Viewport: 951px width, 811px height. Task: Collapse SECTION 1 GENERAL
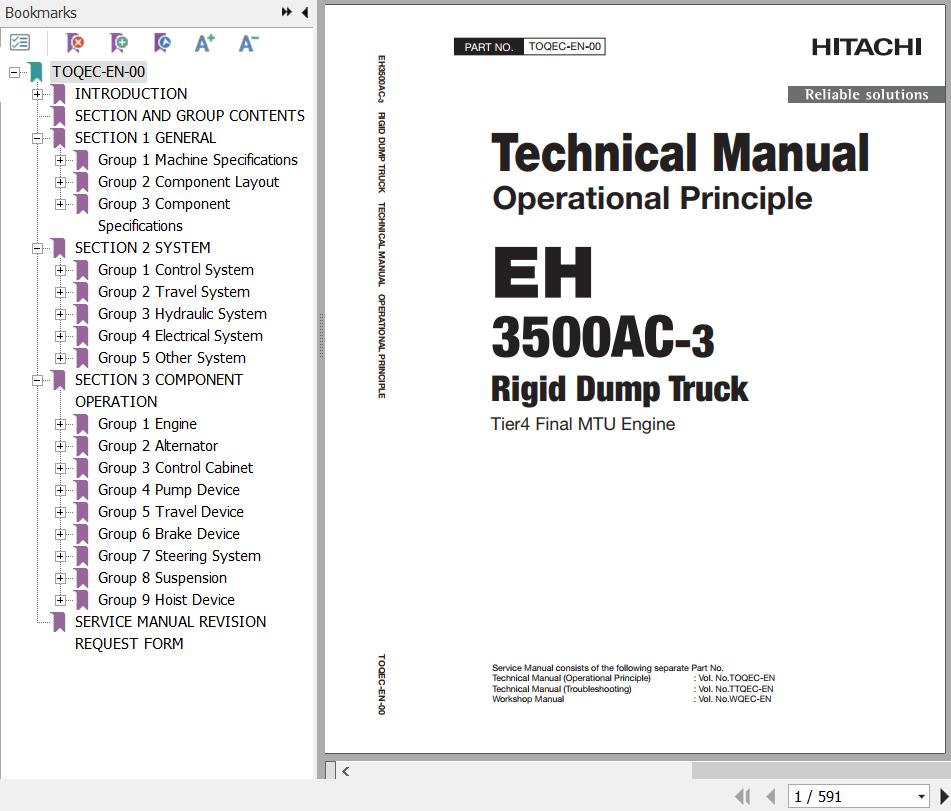(38, 138)
